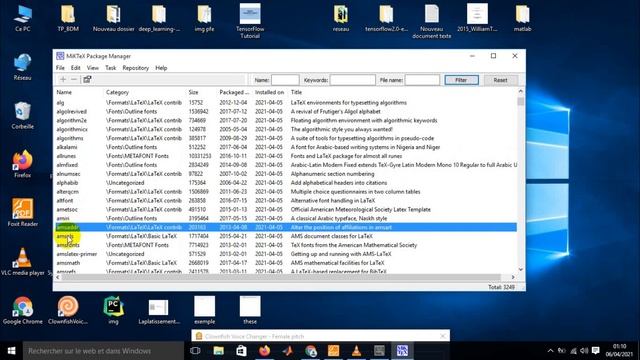Screen dimensions: 640x360
Task: Show hidden system tray icons chevron
Action: pos(550,351)
